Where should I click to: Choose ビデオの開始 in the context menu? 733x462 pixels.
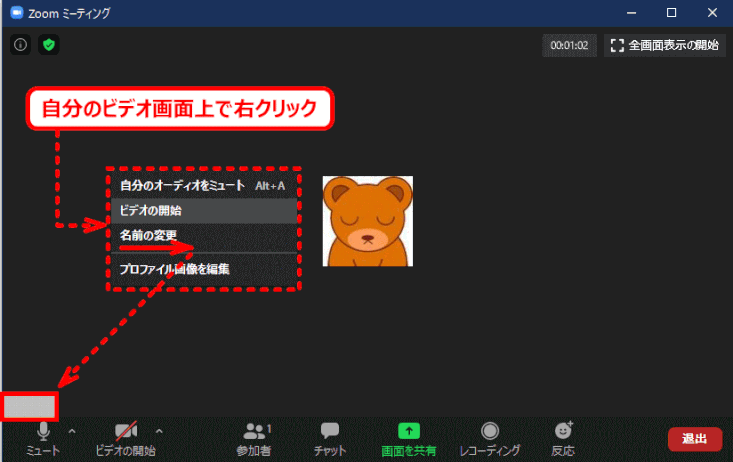(204, 210)
